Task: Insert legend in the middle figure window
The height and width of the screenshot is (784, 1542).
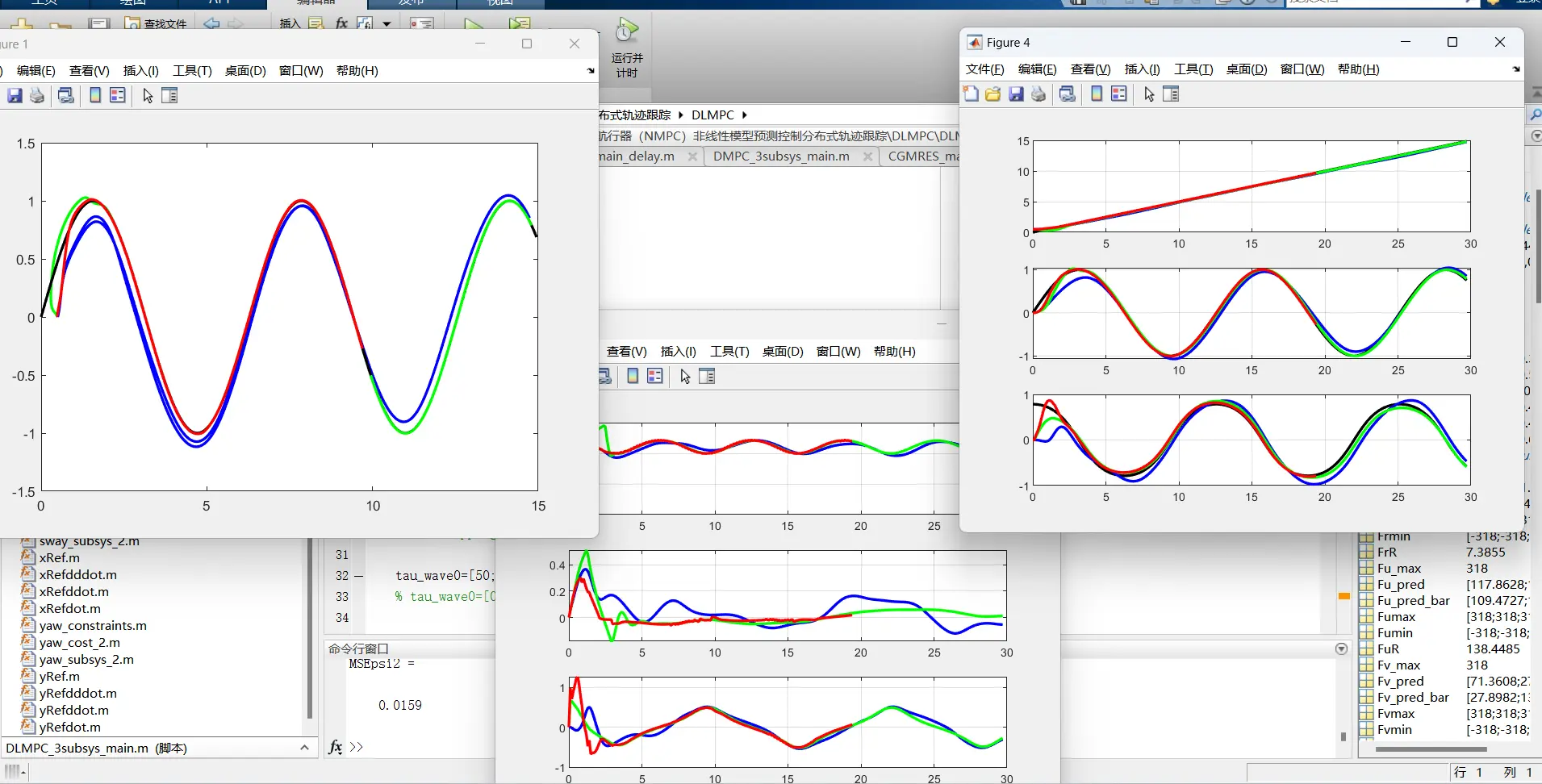Action: click(655, 377)
